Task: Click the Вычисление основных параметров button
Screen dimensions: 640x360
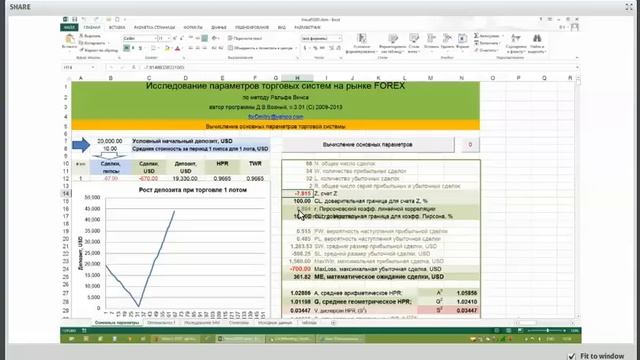Action: click(367, 144)
